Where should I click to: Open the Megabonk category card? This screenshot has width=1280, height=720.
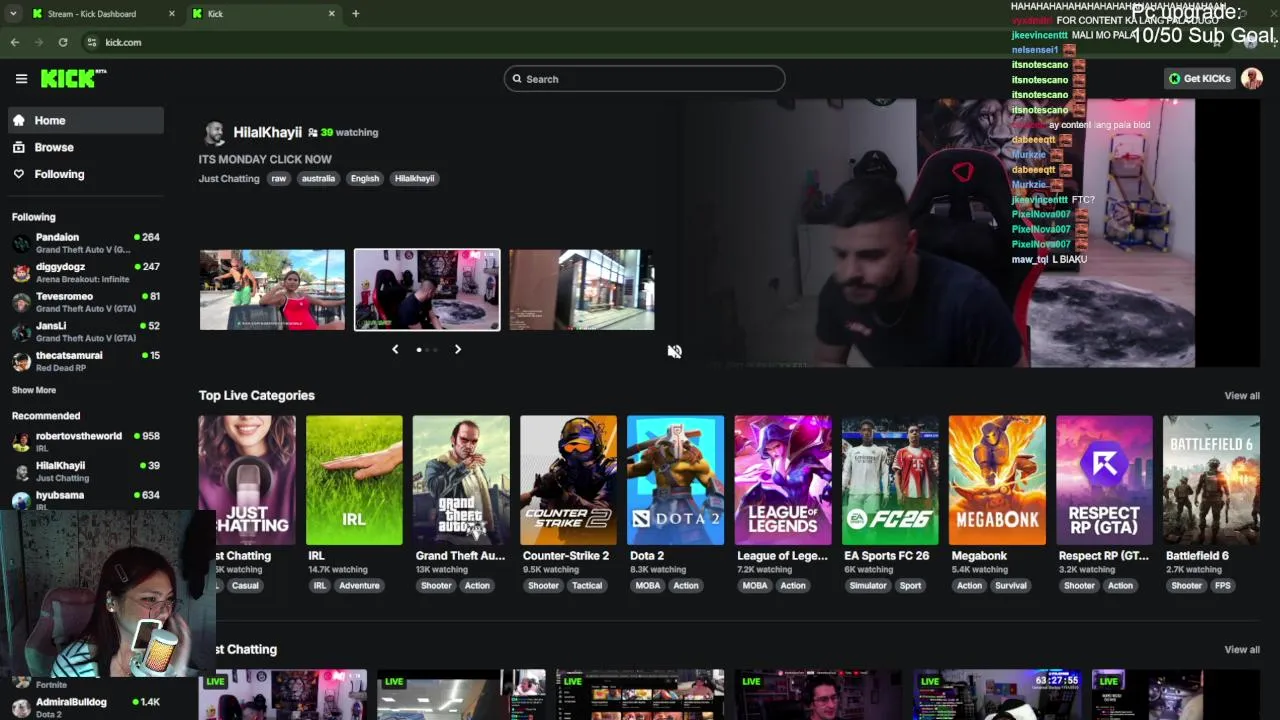point(997,480)
